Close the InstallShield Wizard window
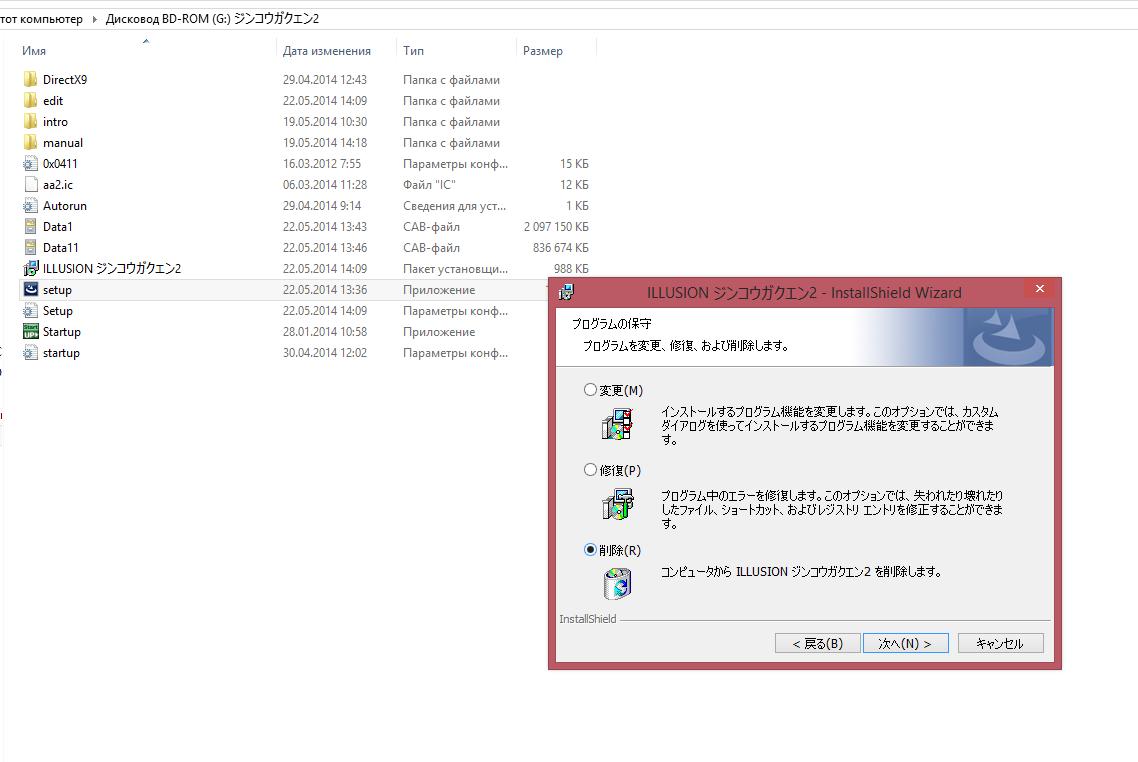Image resolution: width=1138 pixels, height=762 pixels. tap(1039, 289)
